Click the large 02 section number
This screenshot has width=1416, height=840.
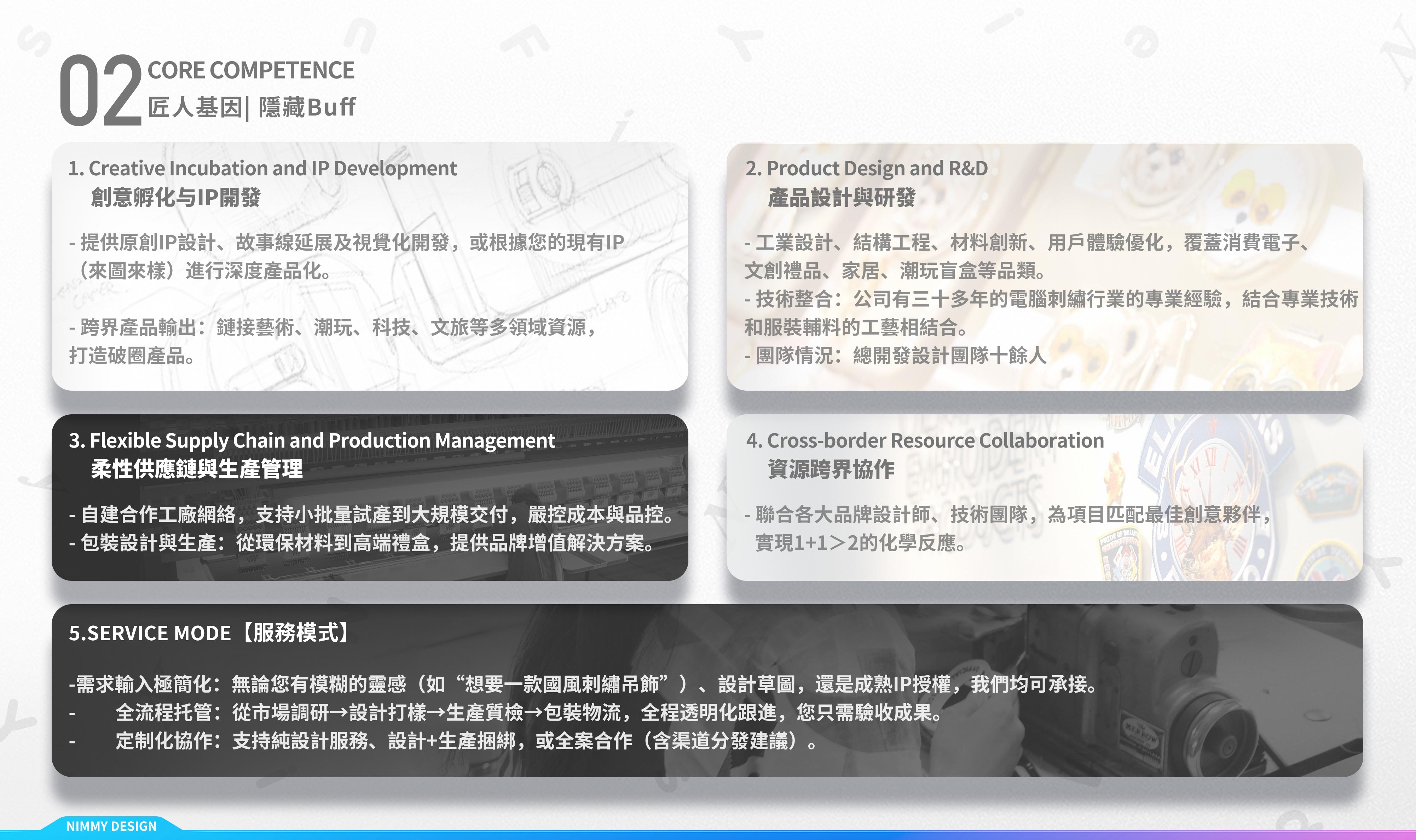[x=100, y=90]
